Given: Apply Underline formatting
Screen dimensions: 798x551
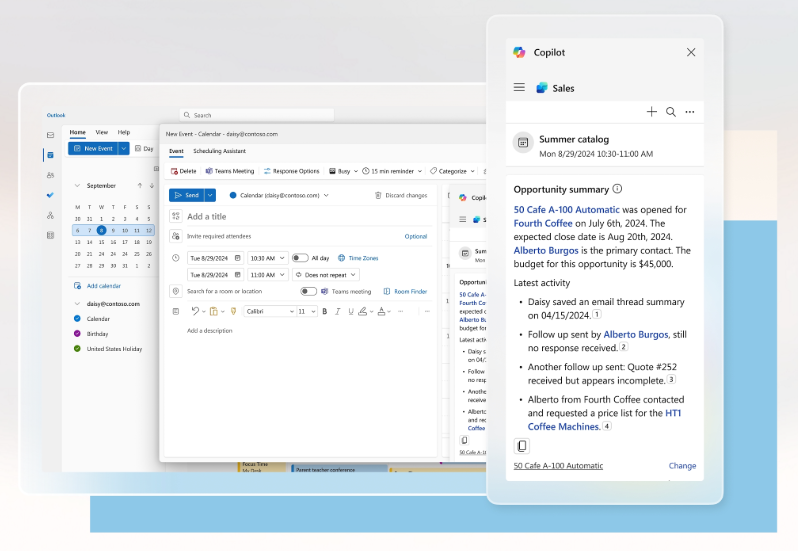Looking at the screenshot, I should [351, 311].
